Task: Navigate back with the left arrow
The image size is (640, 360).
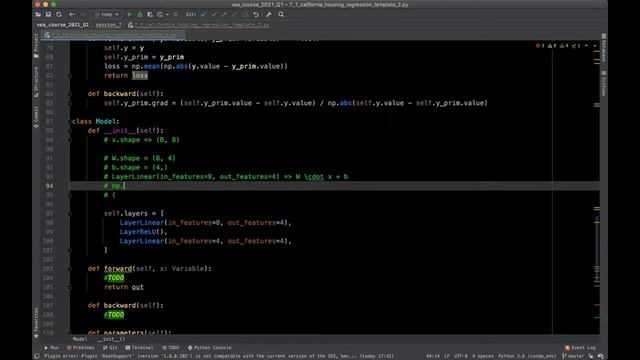Action: click(72, 14)
